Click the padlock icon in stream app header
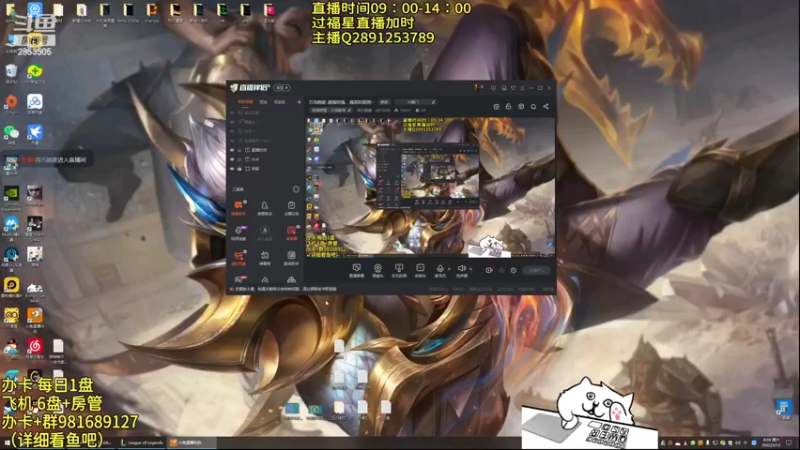 (508, 107)
